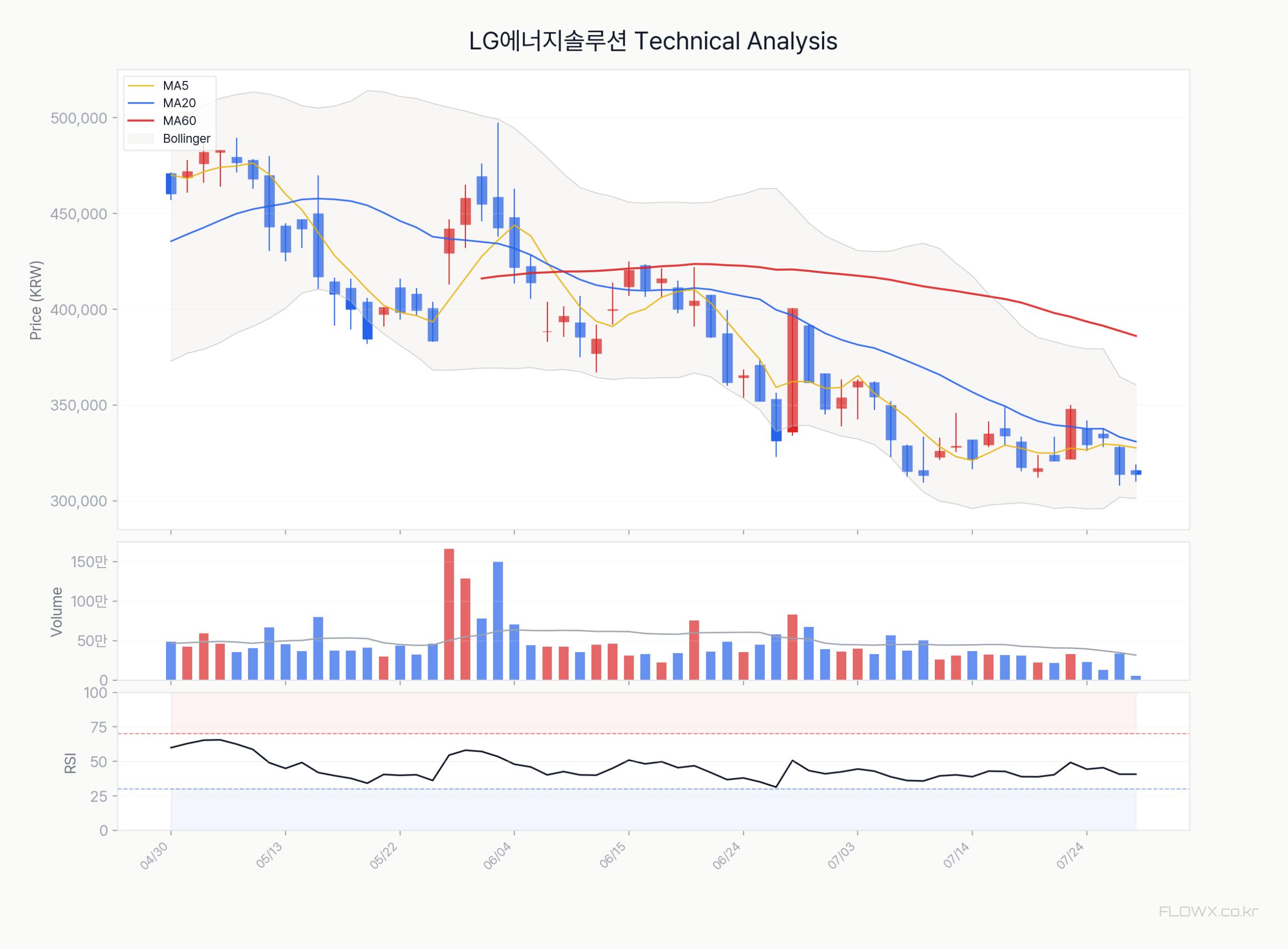Image resolution: width=1288 pixels, height=949 pixels.
Task: Click the 25 tick on the RSI axis
Action: (99, 796)
